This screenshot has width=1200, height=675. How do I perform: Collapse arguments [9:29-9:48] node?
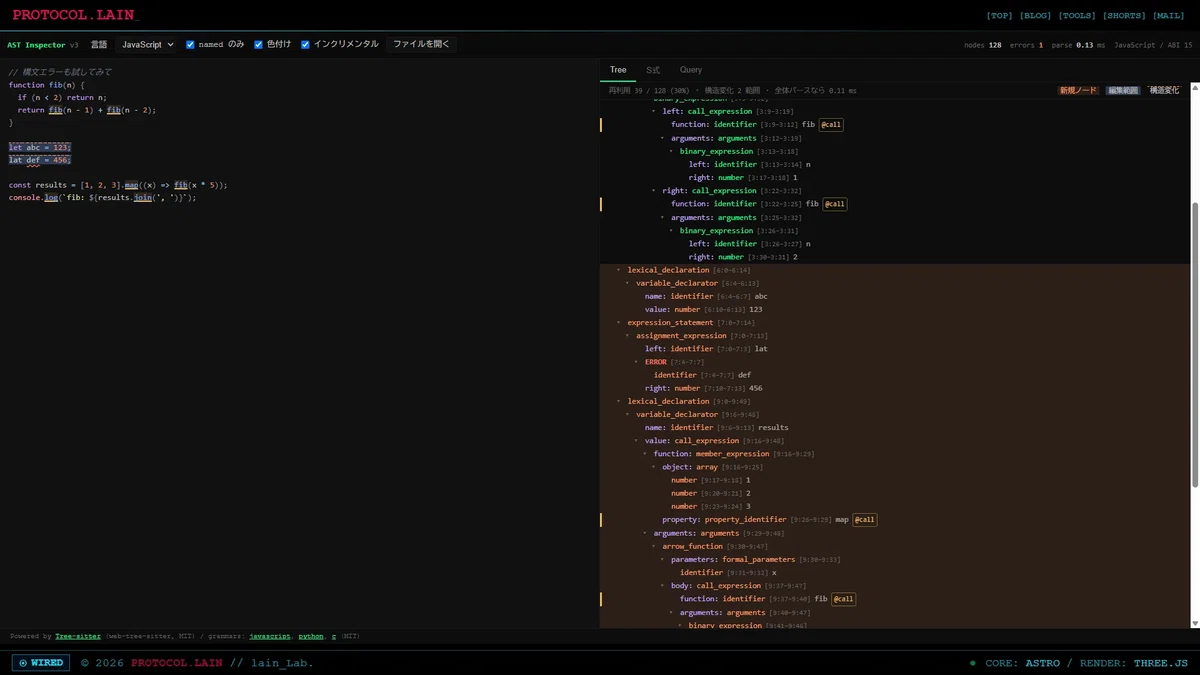(x=646, y=533)
